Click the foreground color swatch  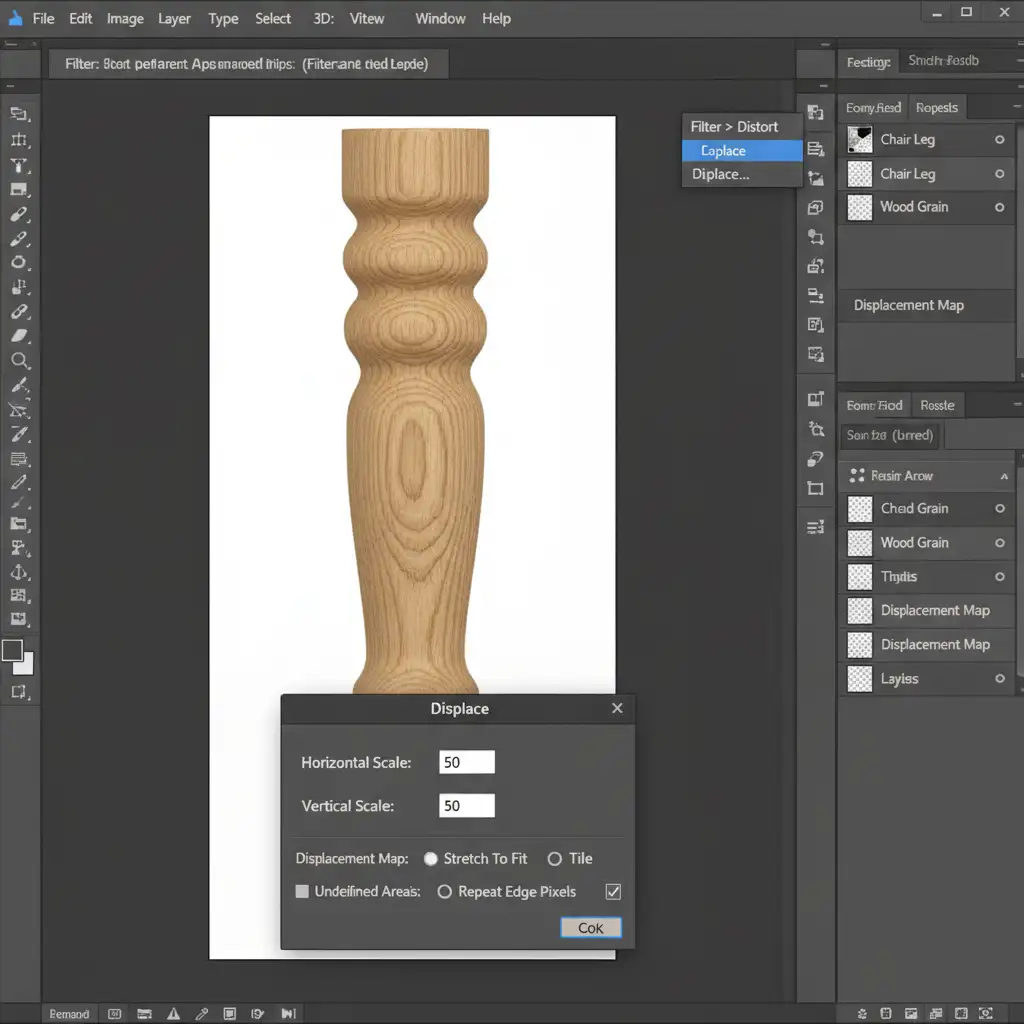tap(12, 650)
